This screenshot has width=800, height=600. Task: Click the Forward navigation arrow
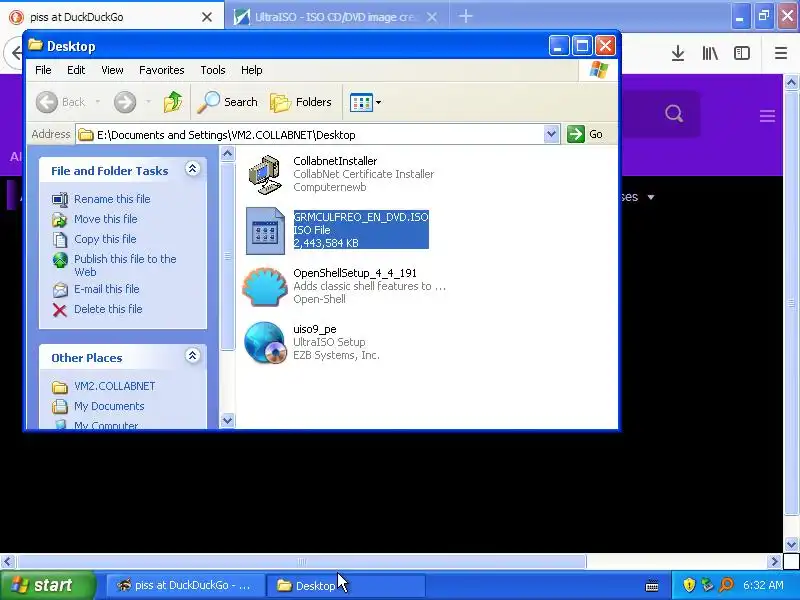pos(125,102)
